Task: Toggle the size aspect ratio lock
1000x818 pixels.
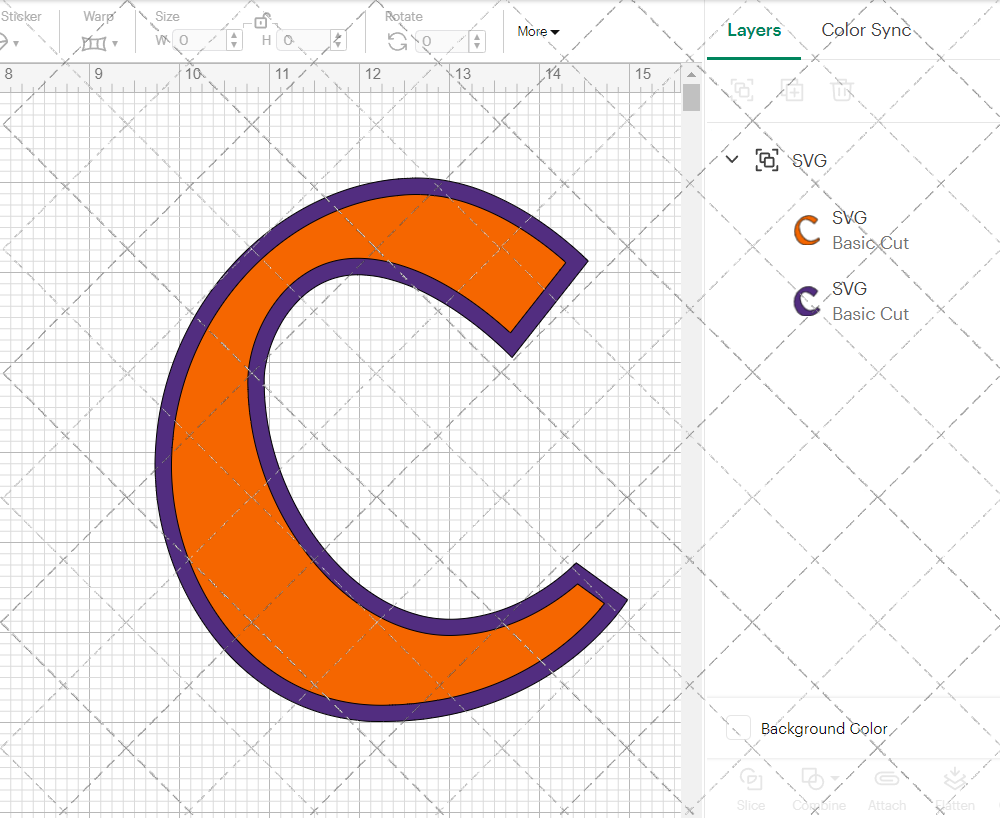Action: 262,20
